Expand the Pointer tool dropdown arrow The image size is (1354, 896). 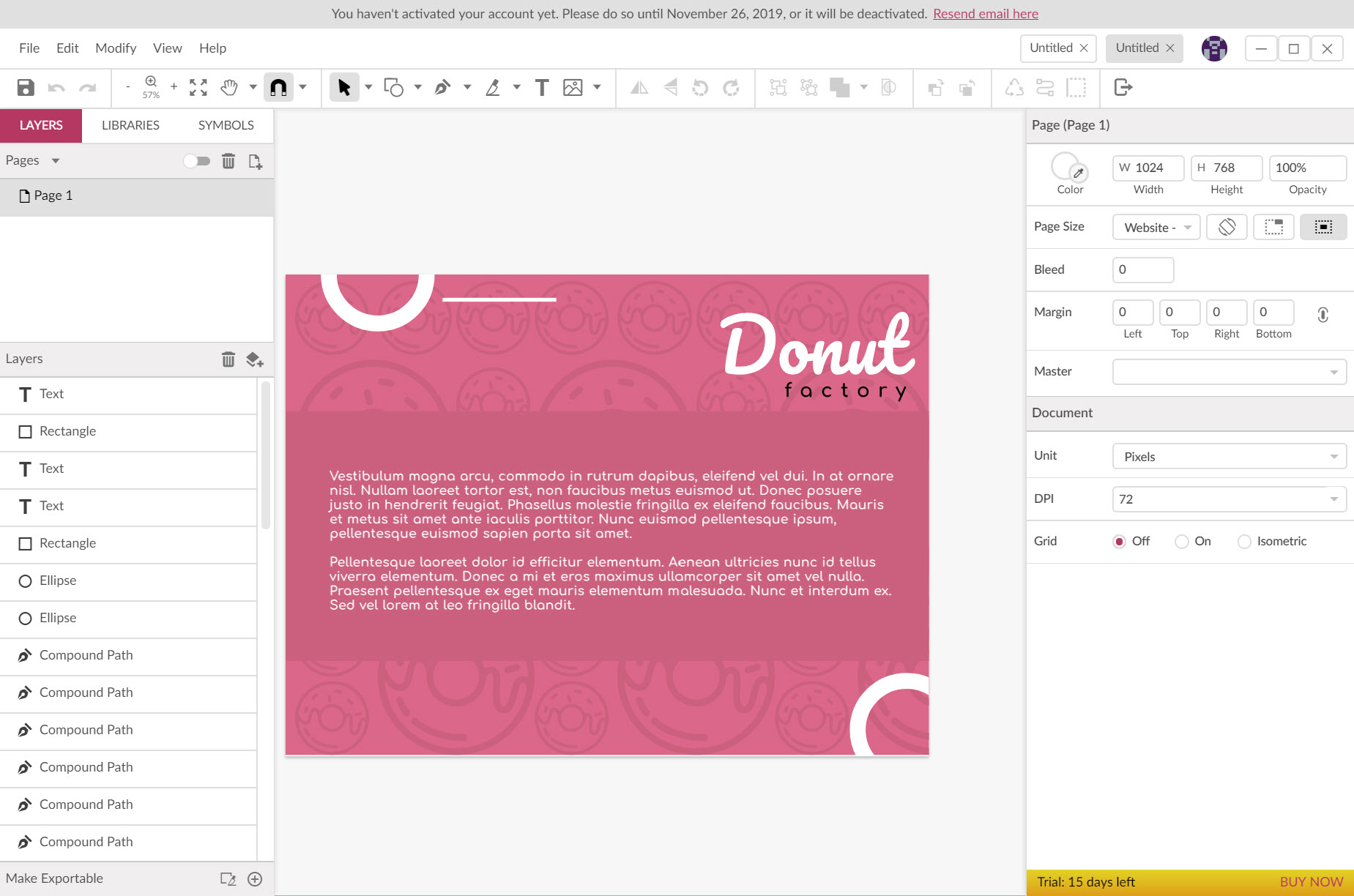368,88
